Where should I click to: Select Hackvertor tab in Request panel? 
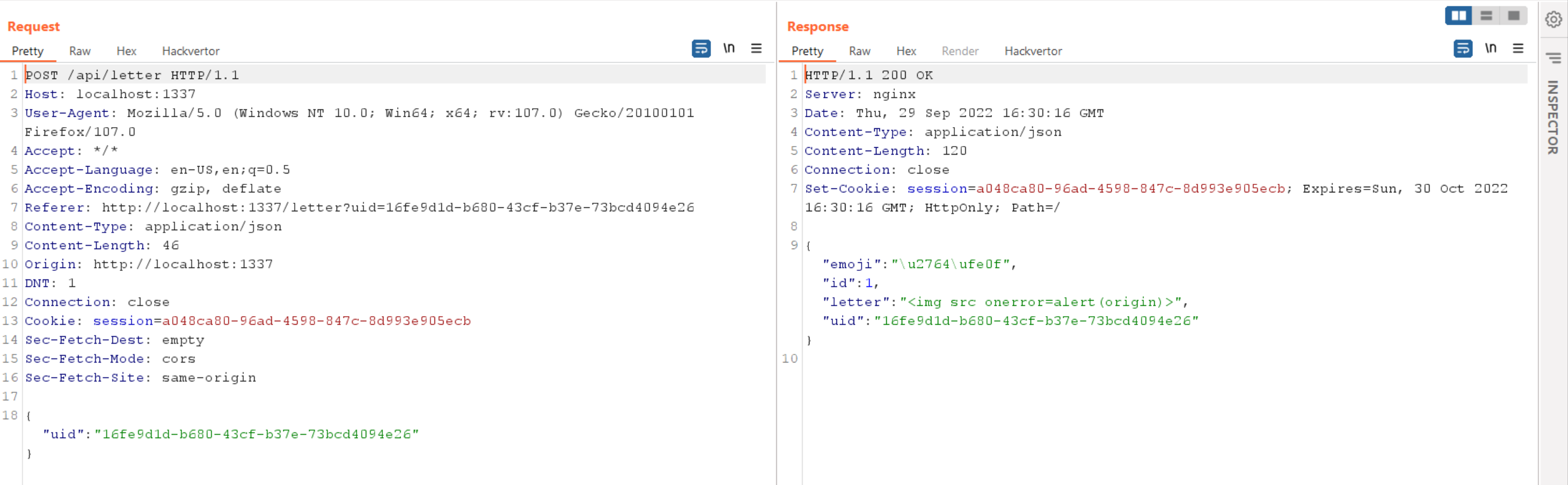click(x=191, y=51)
